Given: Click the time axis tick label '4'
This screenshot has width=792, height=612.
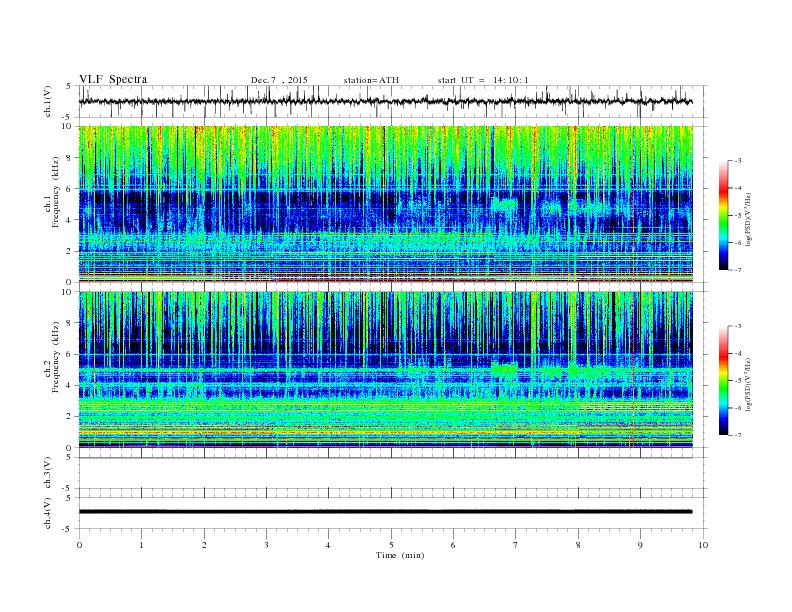Looking at the screenshot, I should (328, 545).
